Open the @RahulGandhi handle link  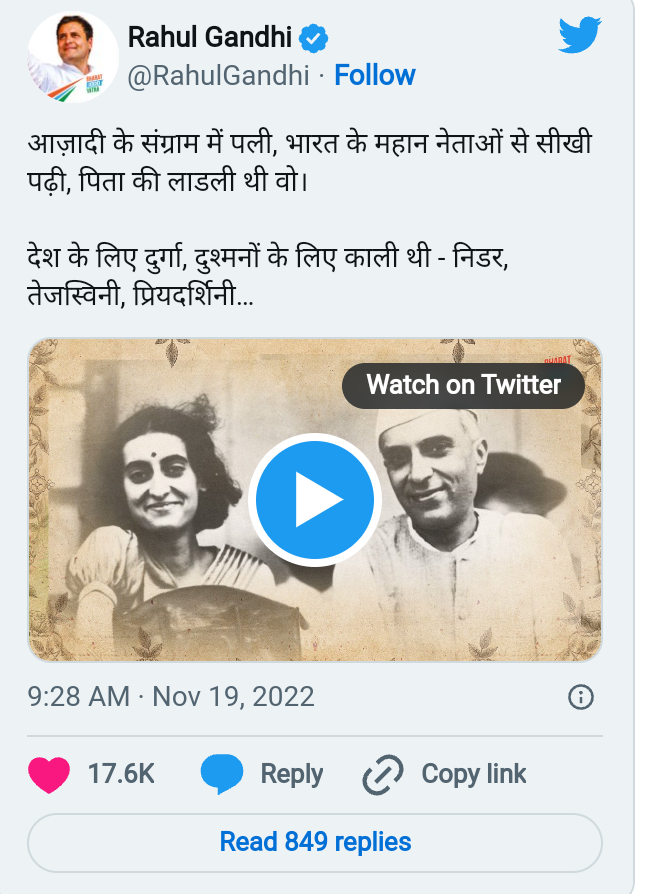pos(218,75)
